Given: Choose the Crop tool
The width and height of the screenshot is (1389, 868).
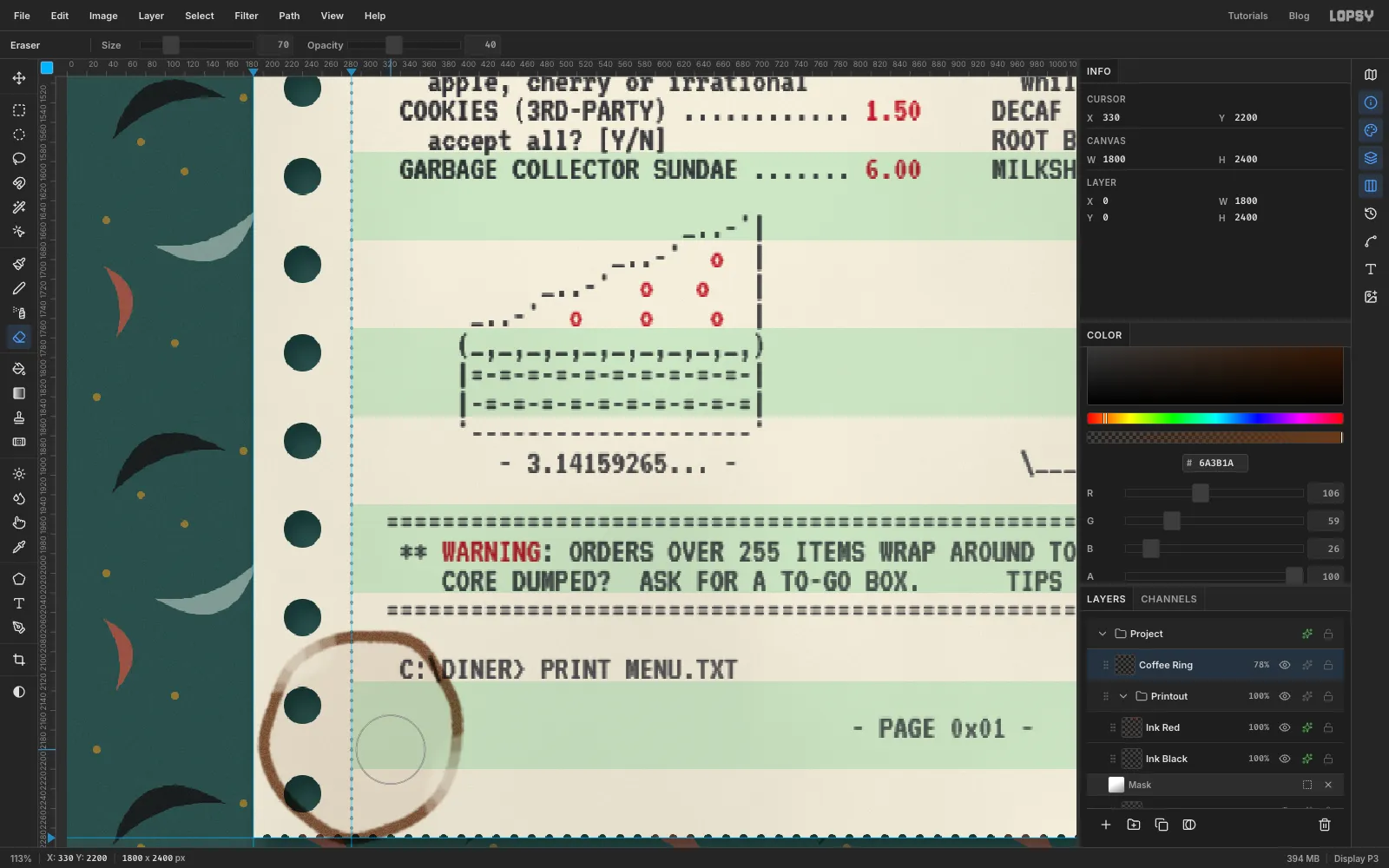Looking at the screenshot, I should pyautogui.click(x=19, y=660).
